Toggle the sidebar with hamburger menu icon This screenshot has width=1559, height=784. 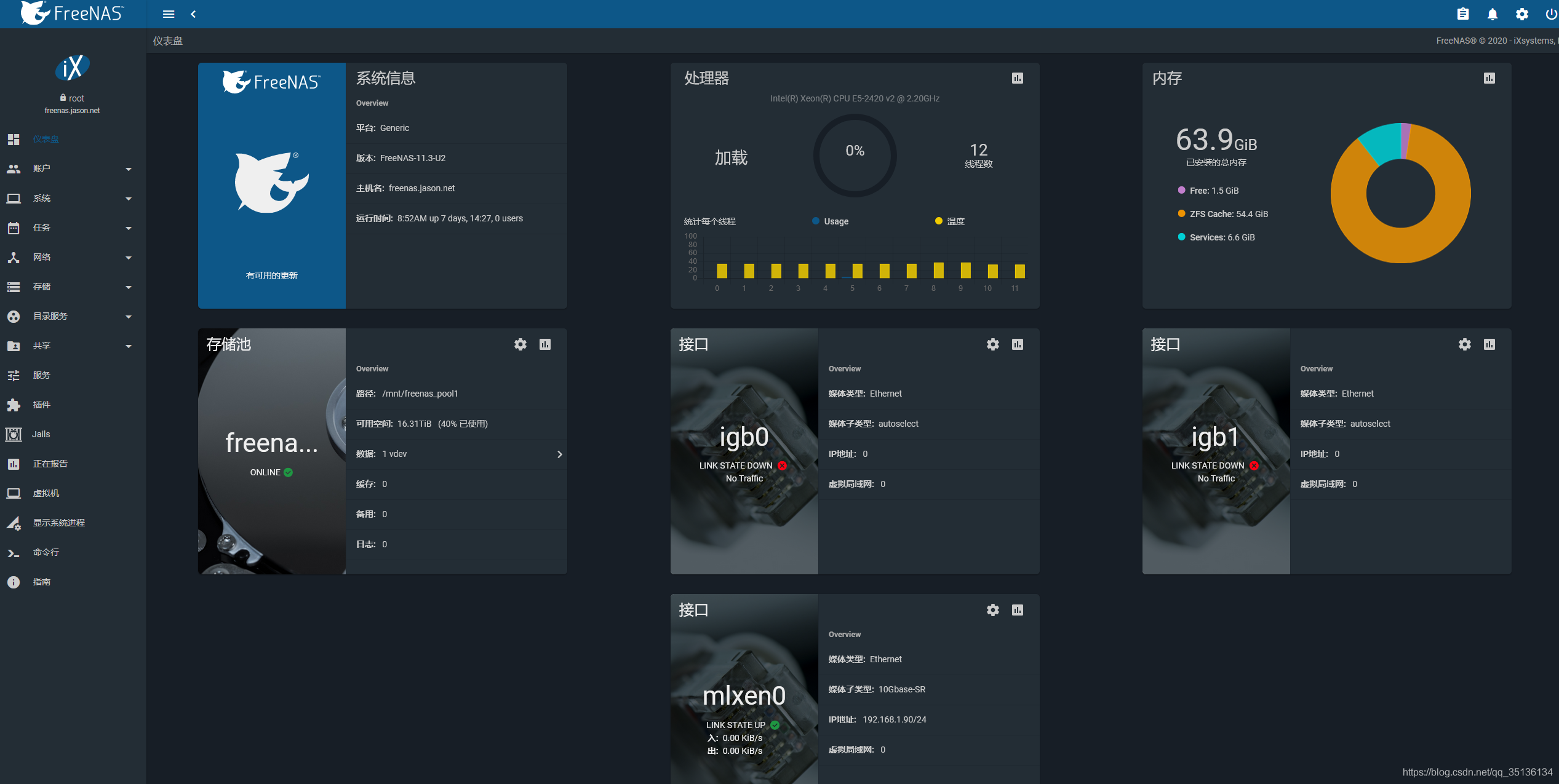pos(169,14)
